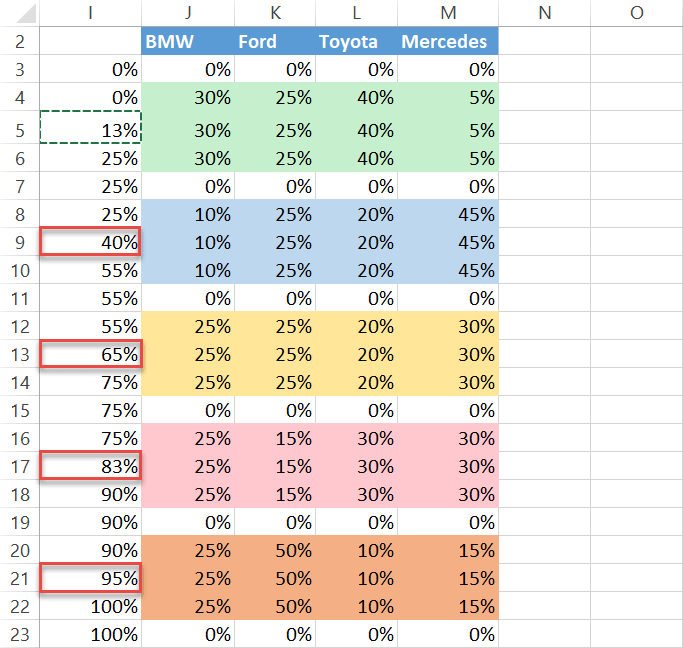Select column N header
Image resolution: width=683 pixels, height=648 pixels.
[x=544, y=13]
